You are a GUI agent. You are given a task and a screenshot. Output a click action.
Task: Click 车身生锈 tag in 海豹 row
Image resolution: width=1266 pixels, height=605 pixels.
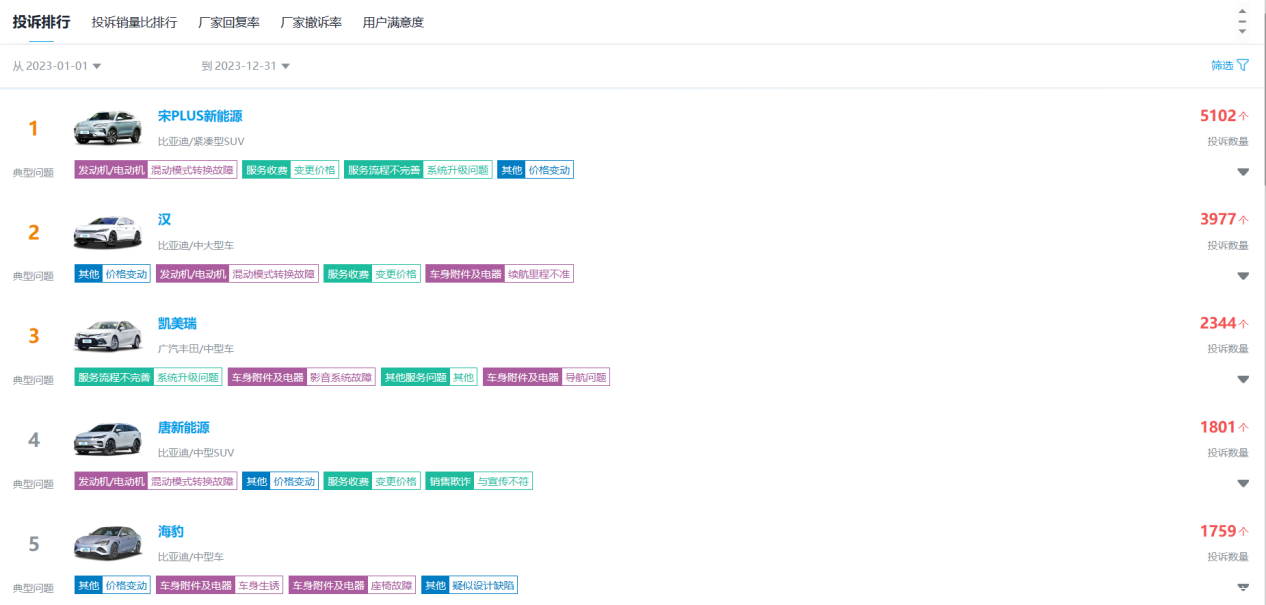(x=260, y=586)
